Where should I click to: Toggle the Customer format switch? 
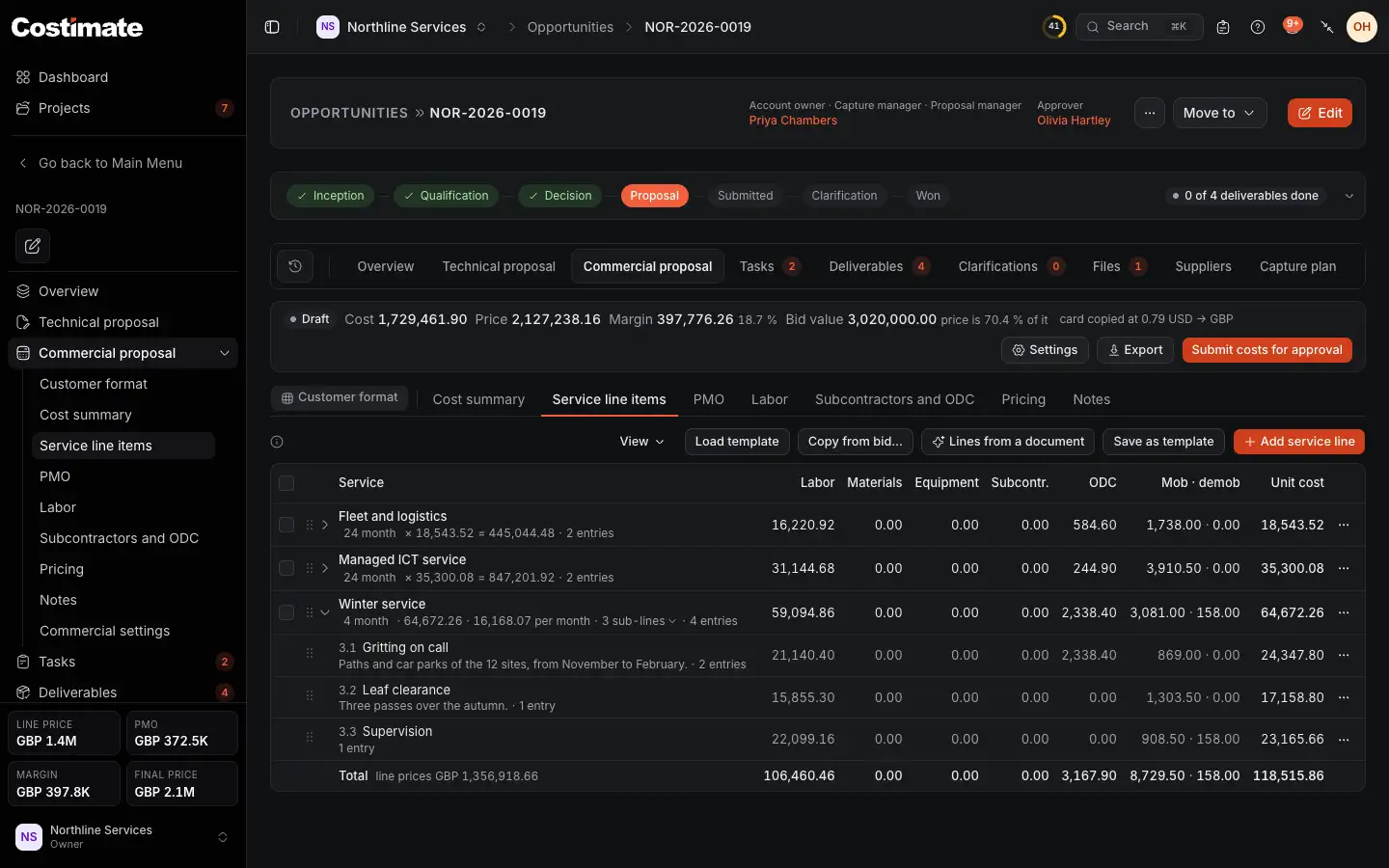pos(340,397)
